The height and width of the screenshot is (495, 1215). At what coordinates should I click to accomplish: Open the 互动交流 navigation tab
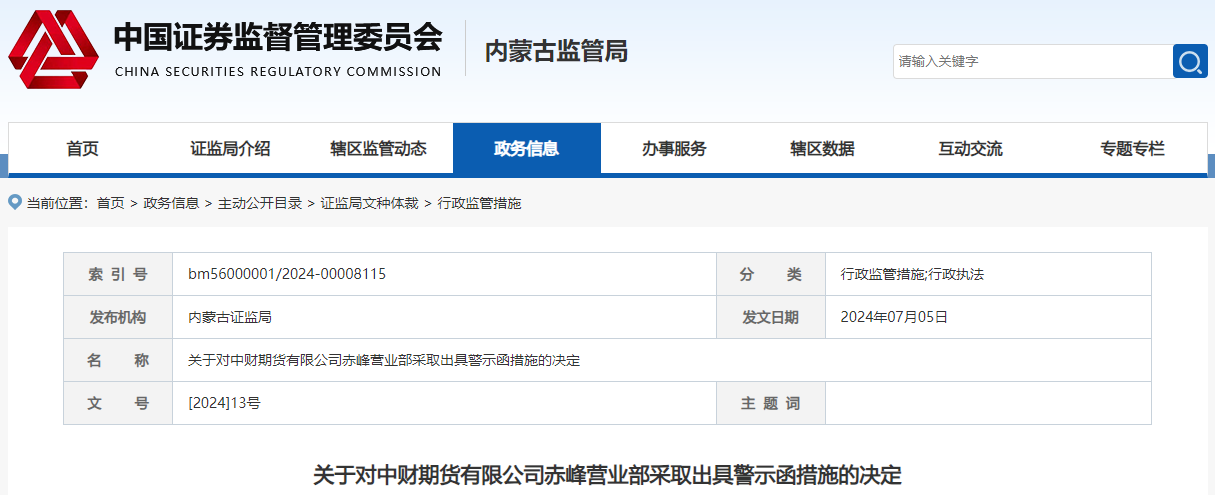(x=970, y=149)
